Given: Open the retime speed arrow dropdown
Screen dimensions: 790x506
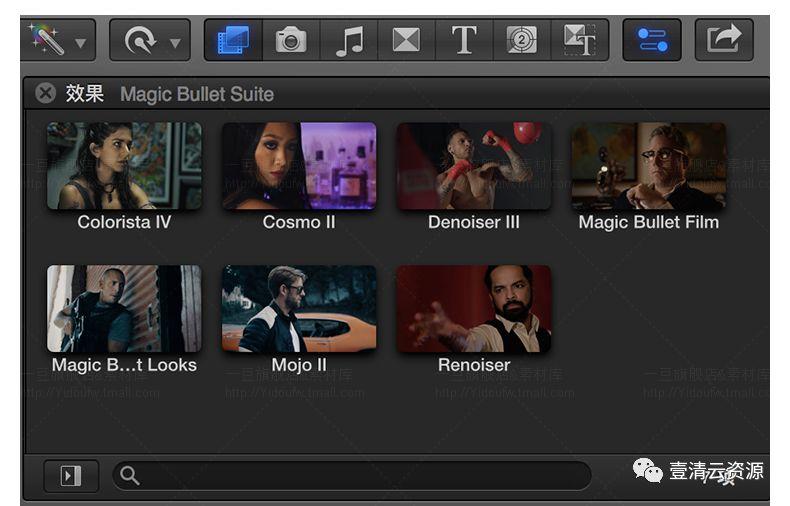Looking at the screenshot, I should (175, 43).
